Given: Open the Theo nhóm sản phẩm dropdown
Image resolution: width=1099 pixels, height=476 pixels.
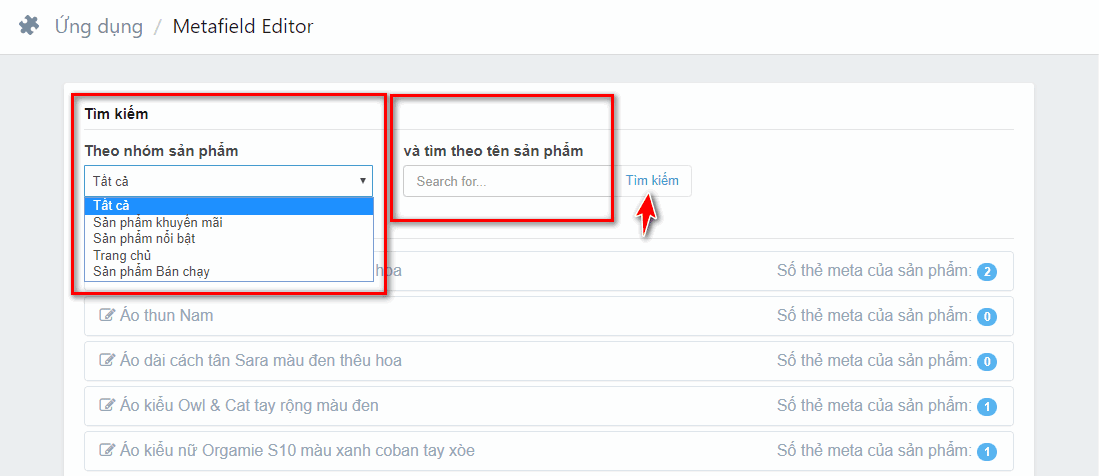Looking at the screenshot, I should [228, 181].
